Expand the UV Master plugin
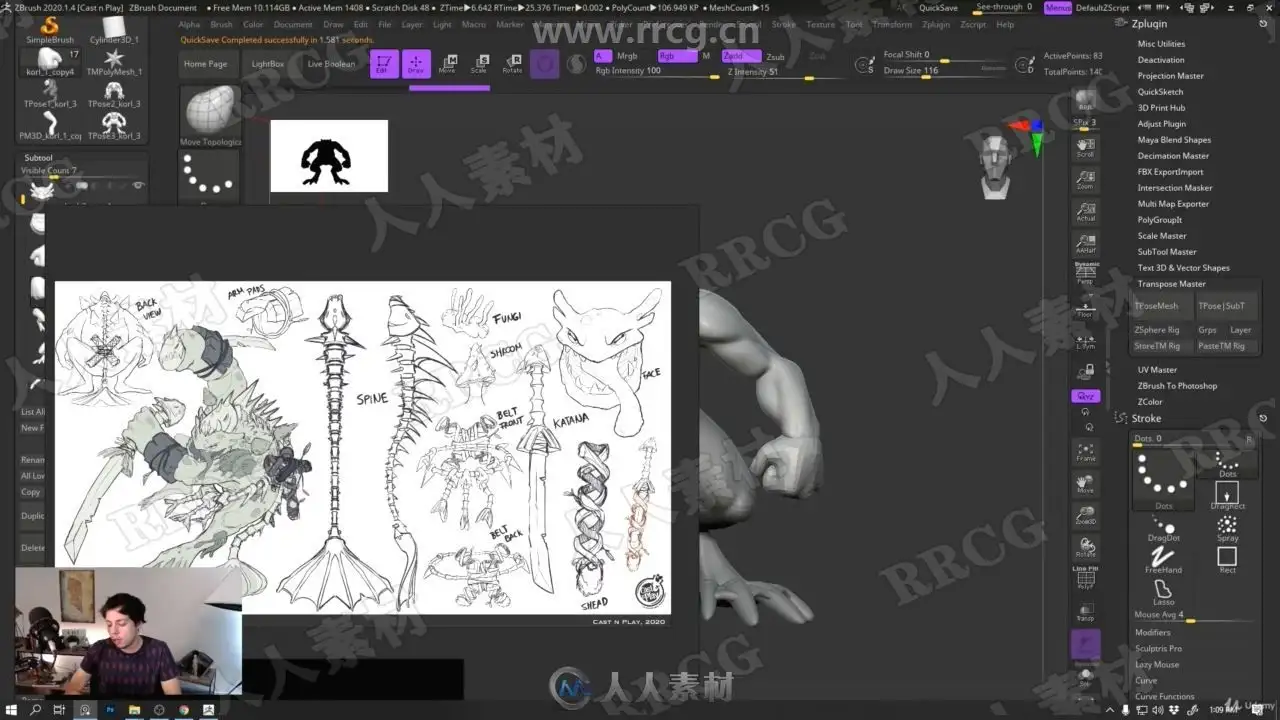Image resolution: width=1280 pixels, height=720 pixels. click(1157, 370)
